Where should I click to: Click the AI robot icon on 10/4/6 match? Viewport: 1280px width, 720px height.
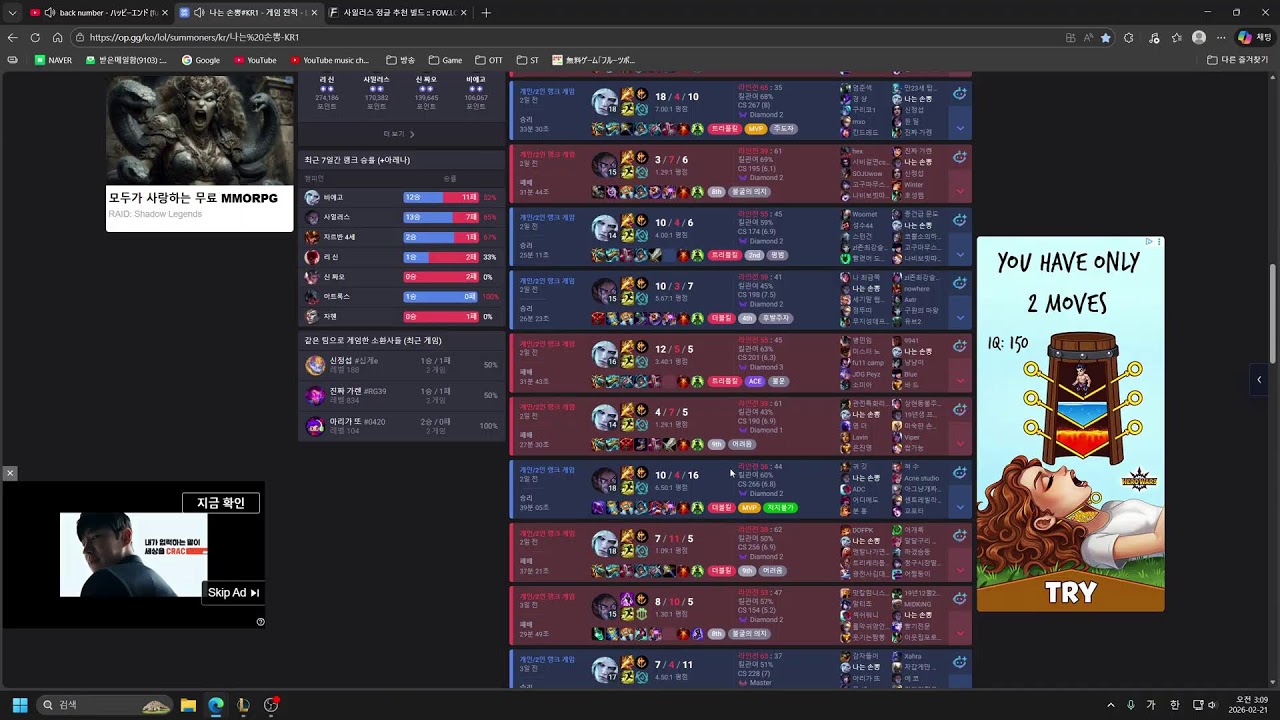pyautogui.click(x=960, y=220)
